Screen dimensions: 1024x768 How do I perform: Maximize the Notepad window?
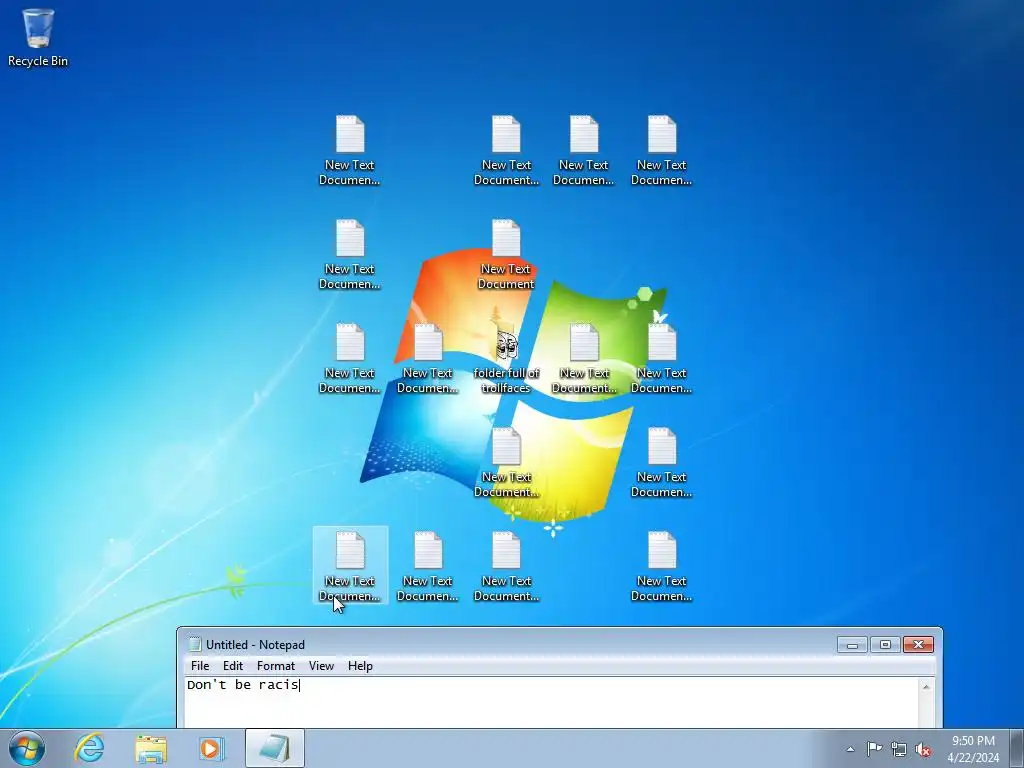click(885, 645)
